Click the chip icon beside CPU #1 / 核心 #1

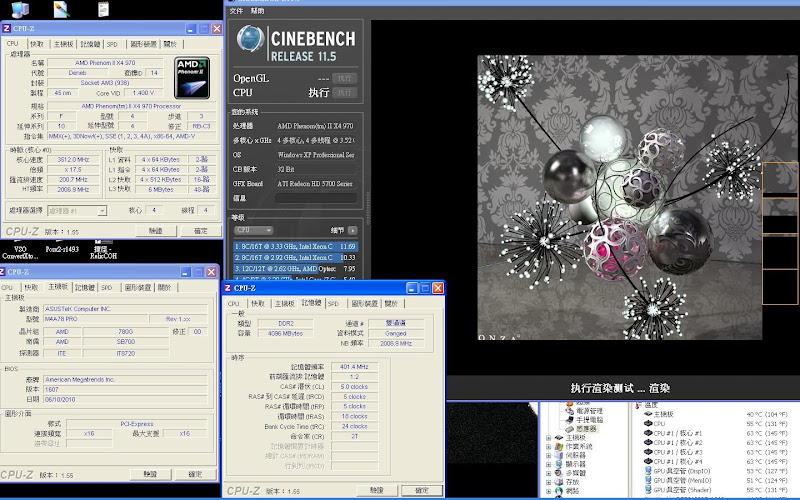coord(648,433)
